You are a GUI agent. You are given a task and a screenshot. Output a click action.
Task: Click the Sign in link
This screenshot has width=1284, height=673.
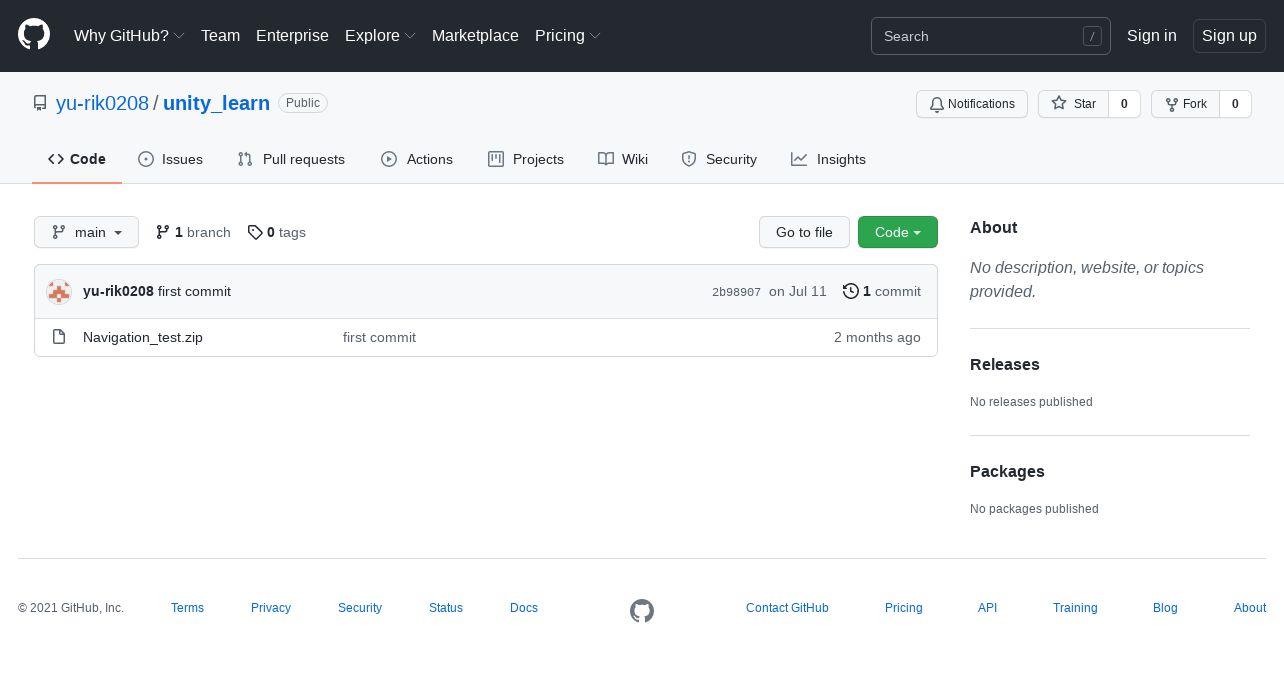click(1152, 35)
